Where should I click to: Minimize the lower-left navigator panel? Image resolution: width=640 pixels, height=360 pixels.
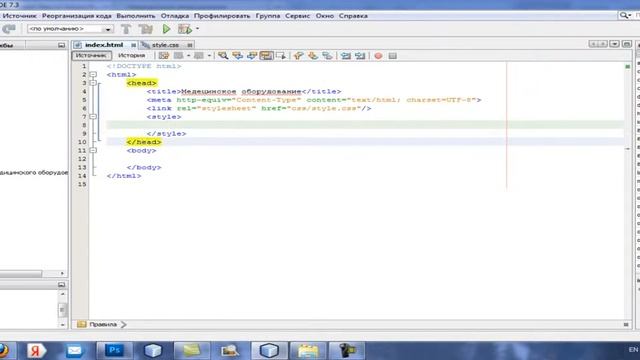coord(62,284)
